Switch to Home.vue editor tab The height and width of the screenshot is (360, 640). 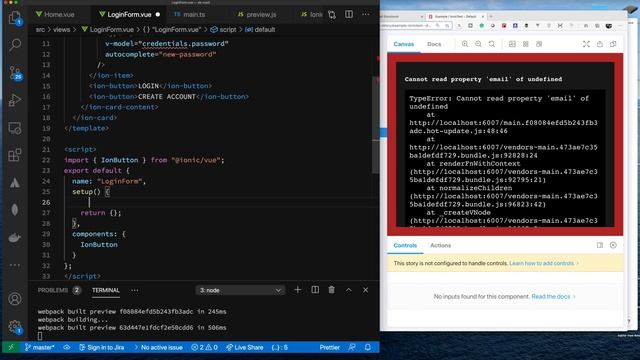(x=55, y=14)
